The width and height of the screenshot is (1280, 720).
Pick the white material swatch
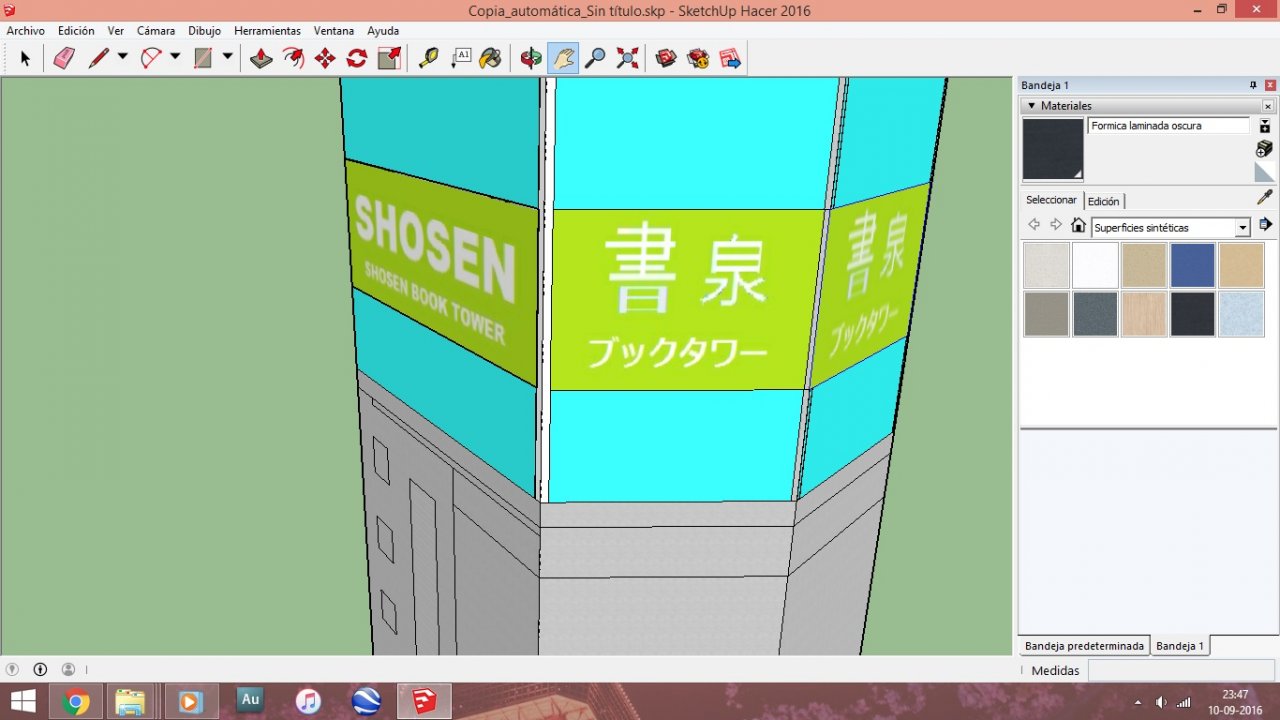pos(1095,265)
